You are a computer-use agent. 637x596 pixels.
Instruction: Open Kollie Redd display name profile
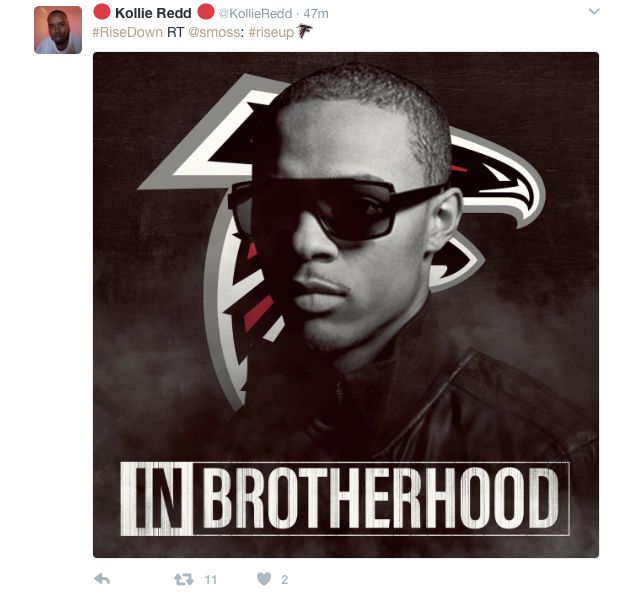coord(153,13)
